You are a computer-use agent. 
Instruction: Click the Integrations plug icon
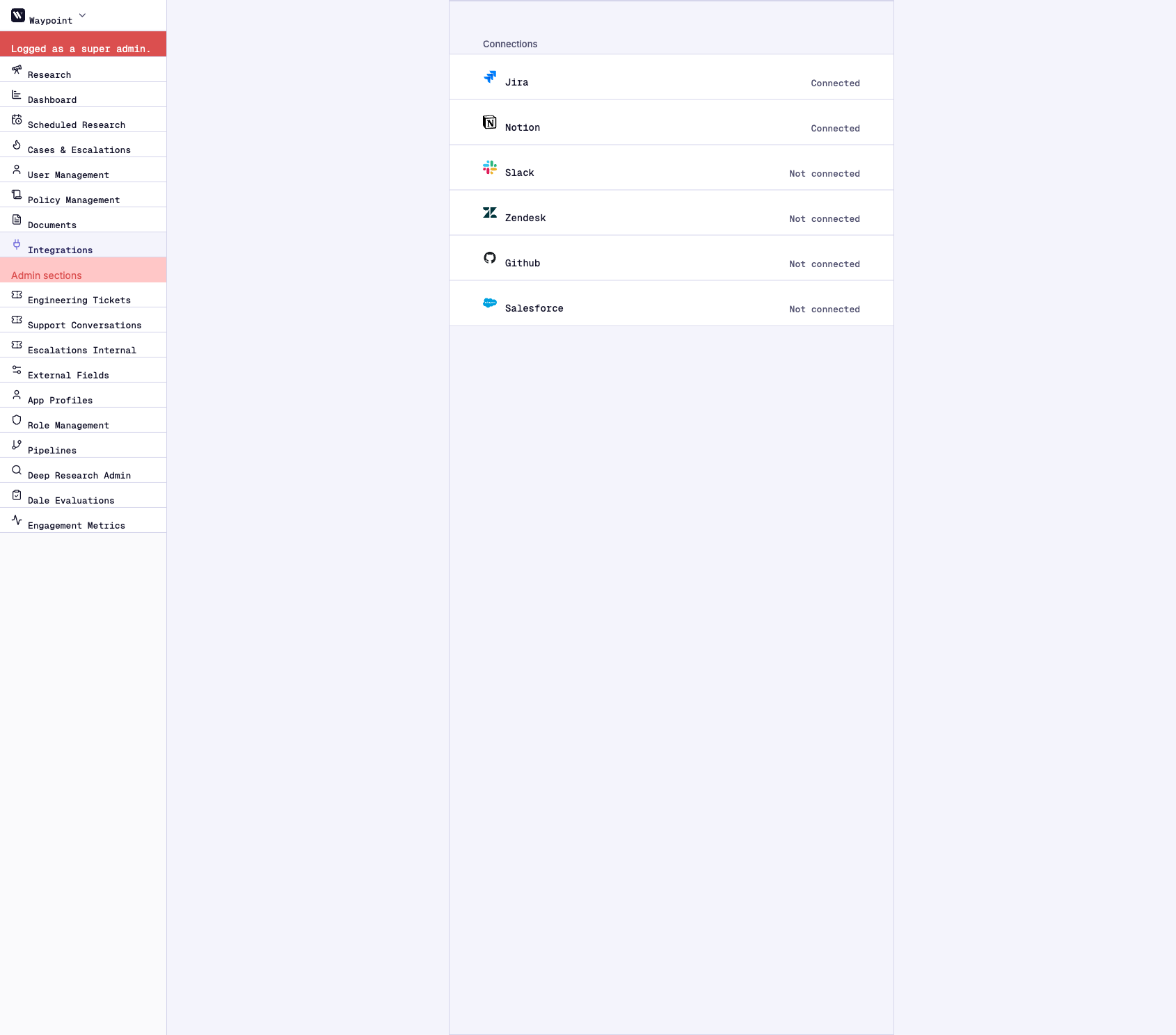[x=17, y=245]
